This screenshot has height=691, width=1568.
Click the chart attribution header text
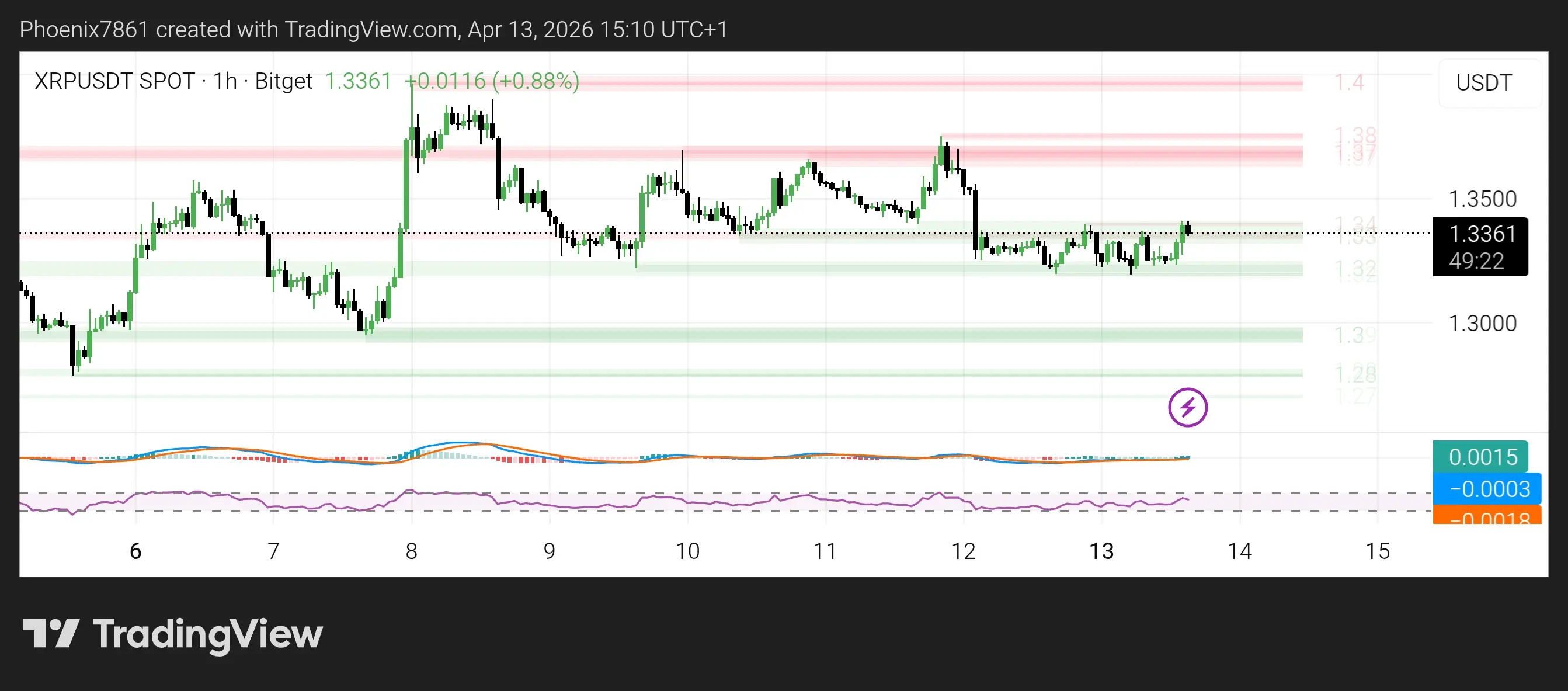coord(373,29)
